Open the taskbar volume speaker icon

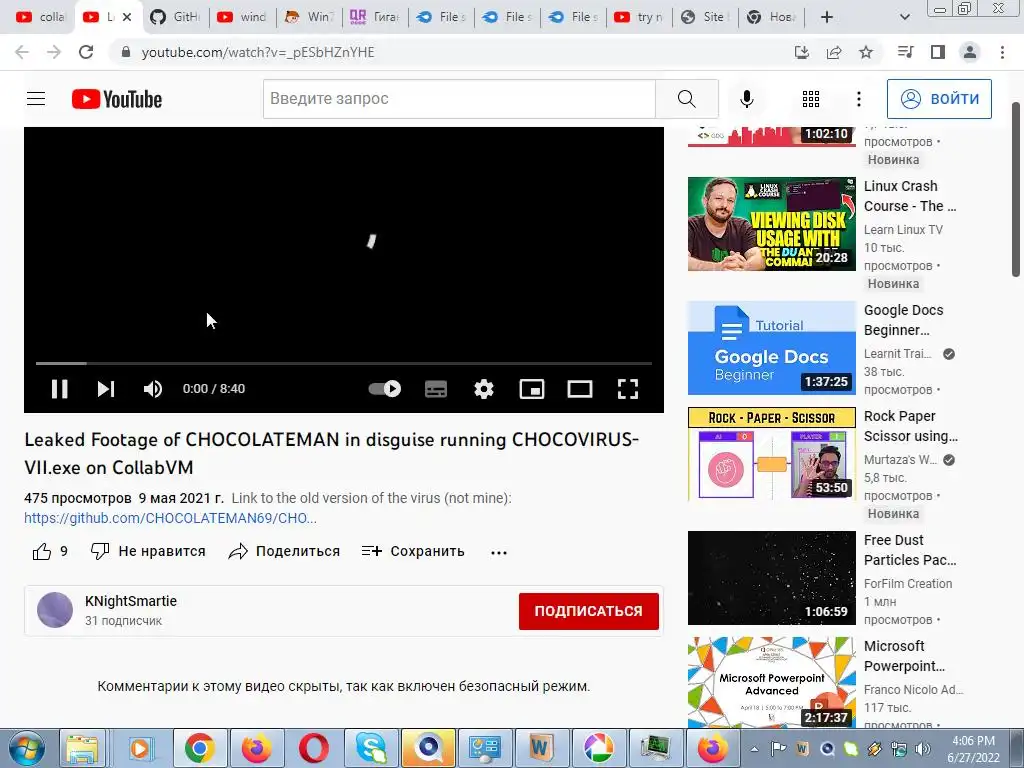923,749
